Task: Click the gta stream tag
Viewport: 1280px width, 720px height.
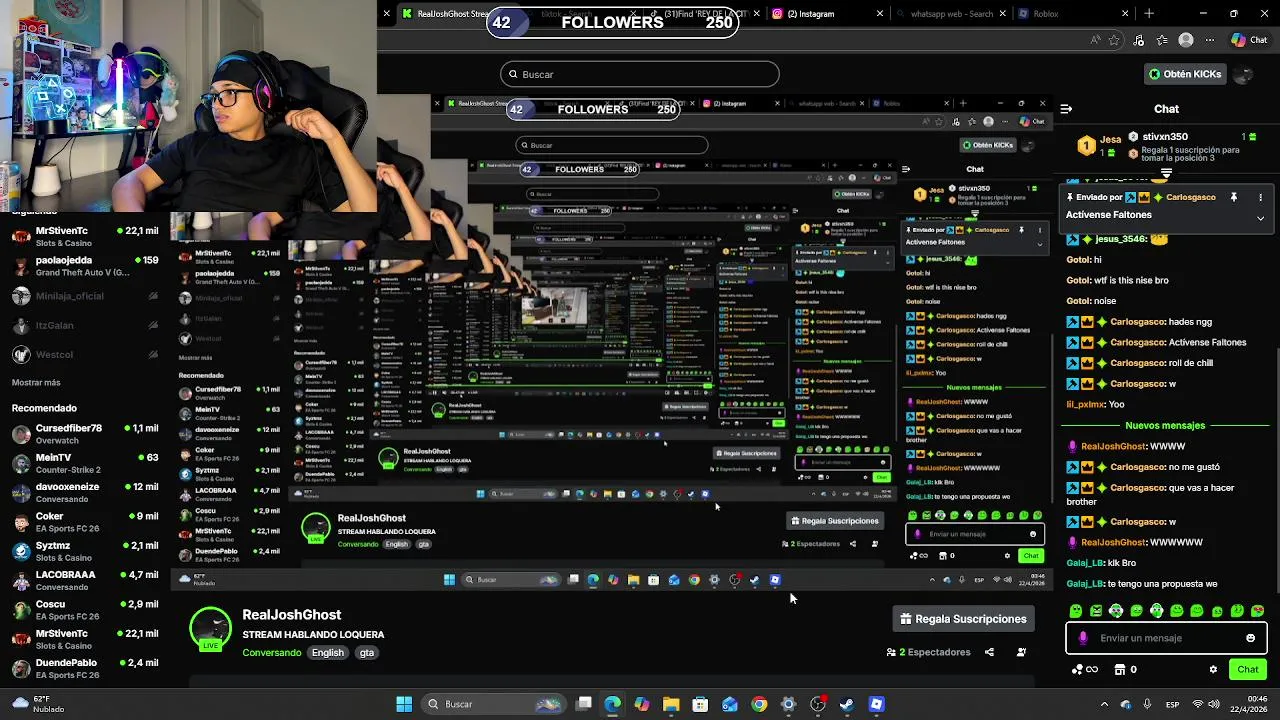Action: point(367,653)
